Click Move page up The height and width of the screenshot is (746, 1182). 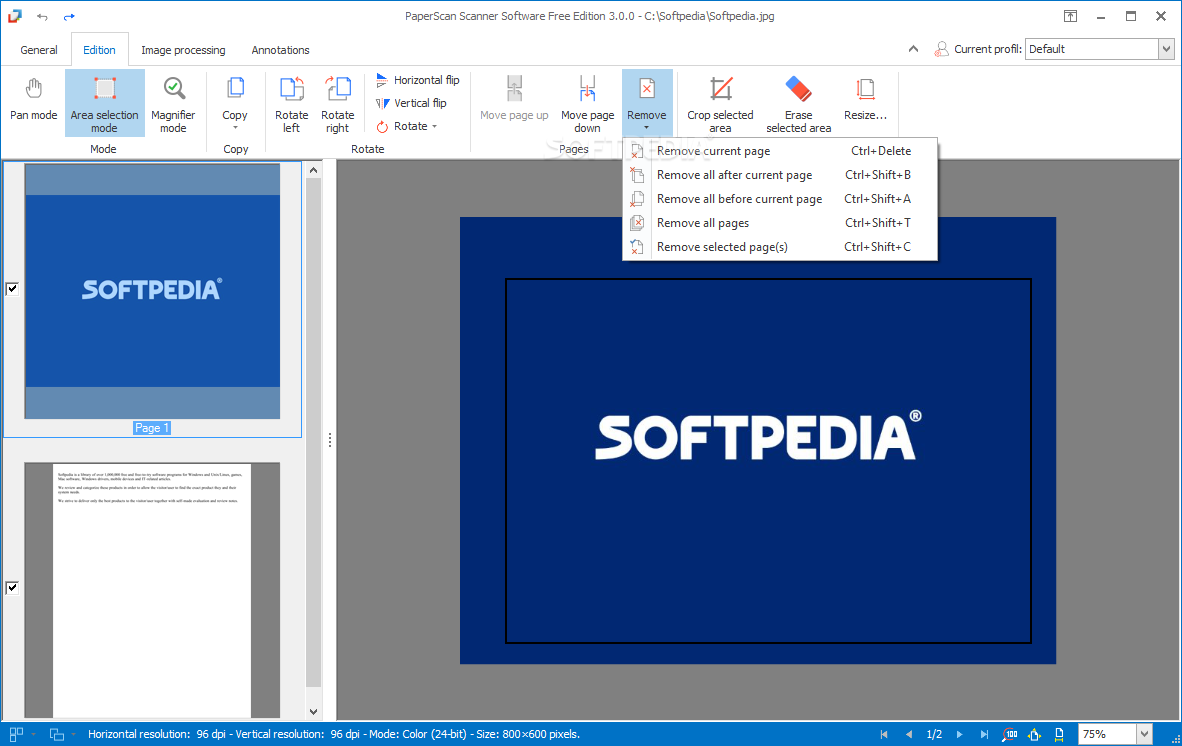514,99
